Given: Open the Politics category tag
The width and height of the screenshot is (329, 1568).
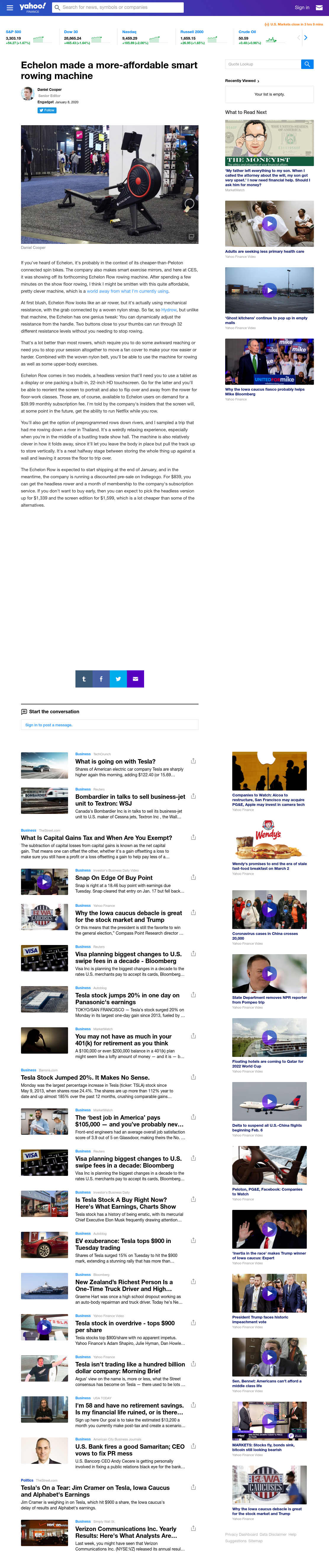Looking at the screenshot, I should (x=27, y=1480).
